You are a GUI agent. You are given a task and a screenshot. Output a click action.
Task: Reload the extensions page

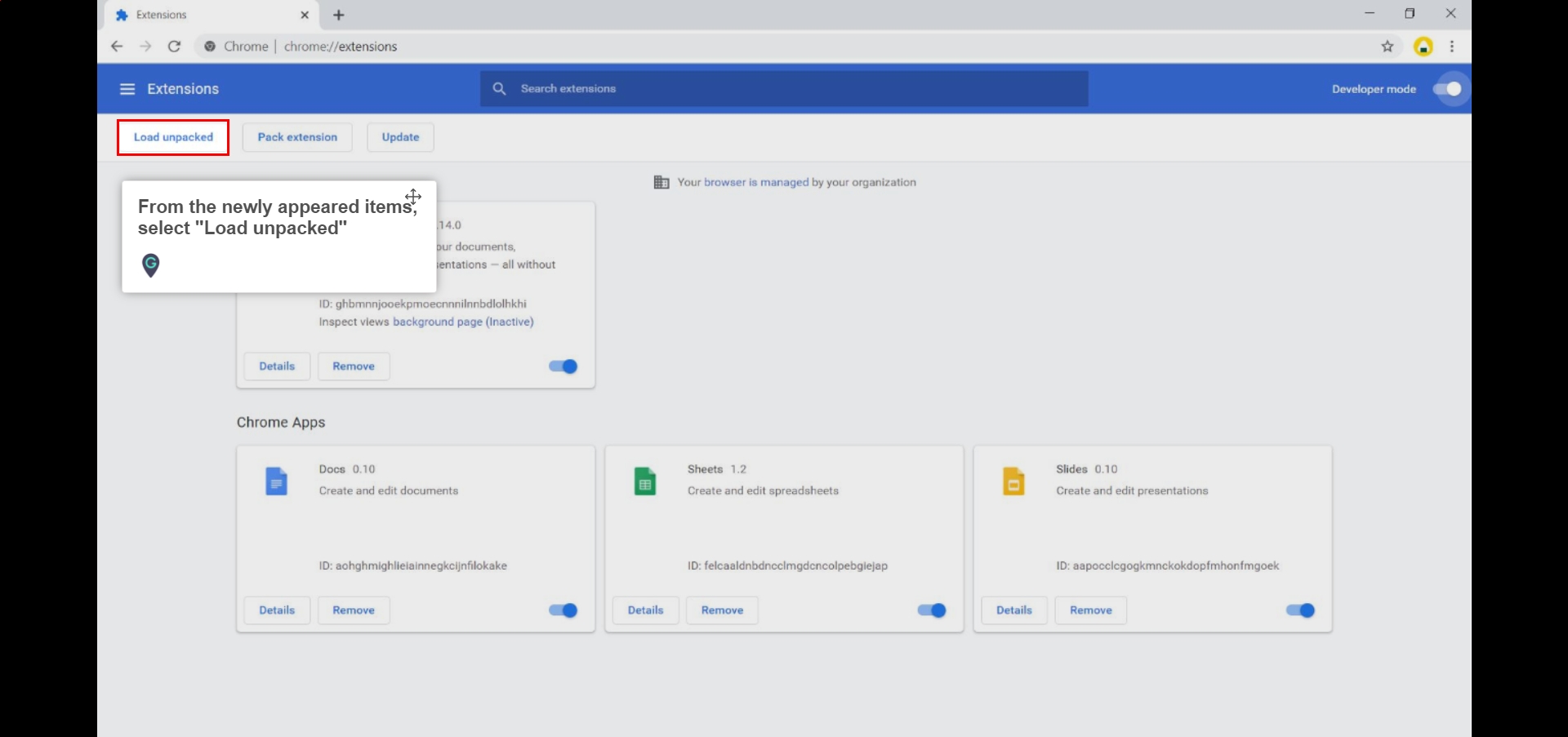pyautogui.click(x=174, y=47)
